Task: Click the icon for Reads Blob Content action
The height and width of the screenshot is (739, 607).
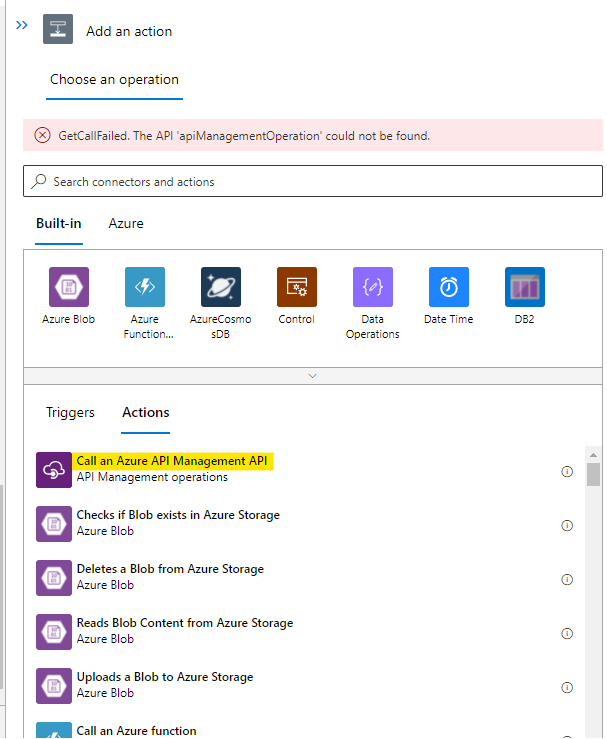Action: click(x=54, y=632)
